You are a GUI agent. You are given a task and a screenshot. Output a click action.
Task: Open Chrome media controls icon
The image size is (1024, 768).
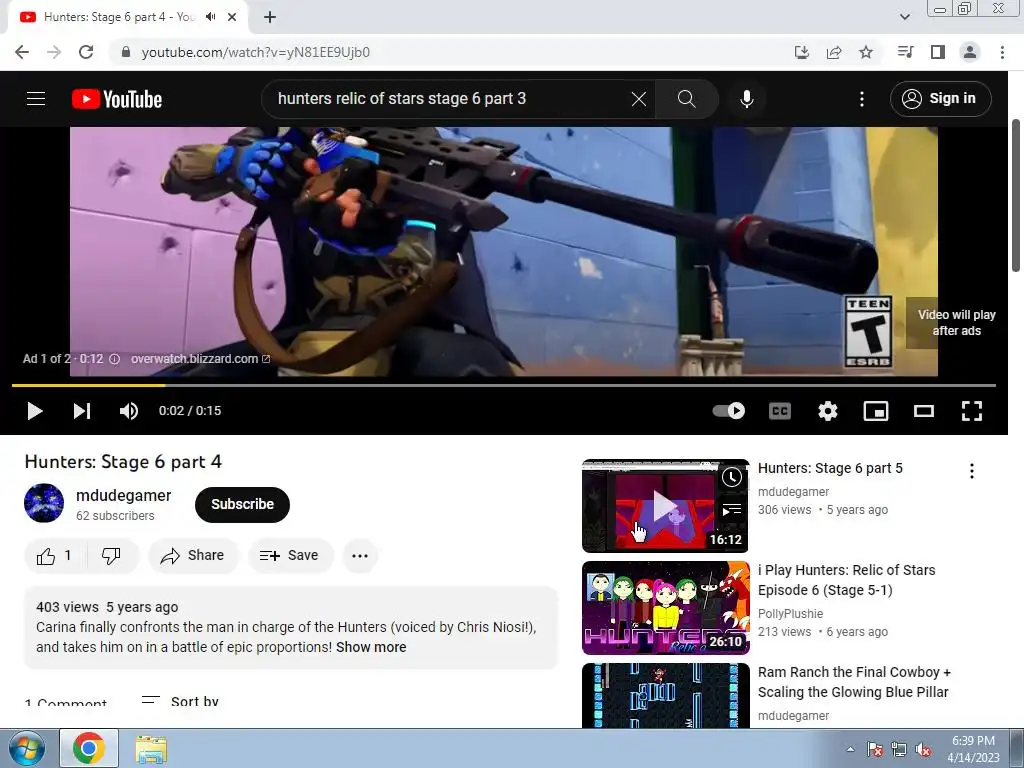[905, 52]
